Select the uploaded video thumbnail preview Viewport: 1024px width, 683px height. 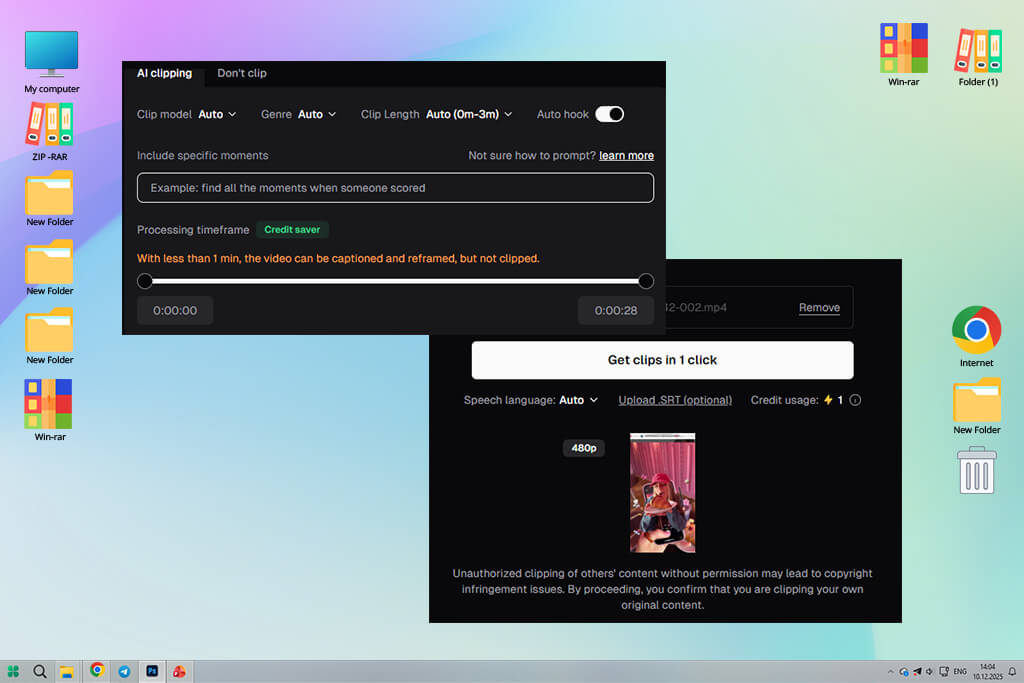coord(662,493)
